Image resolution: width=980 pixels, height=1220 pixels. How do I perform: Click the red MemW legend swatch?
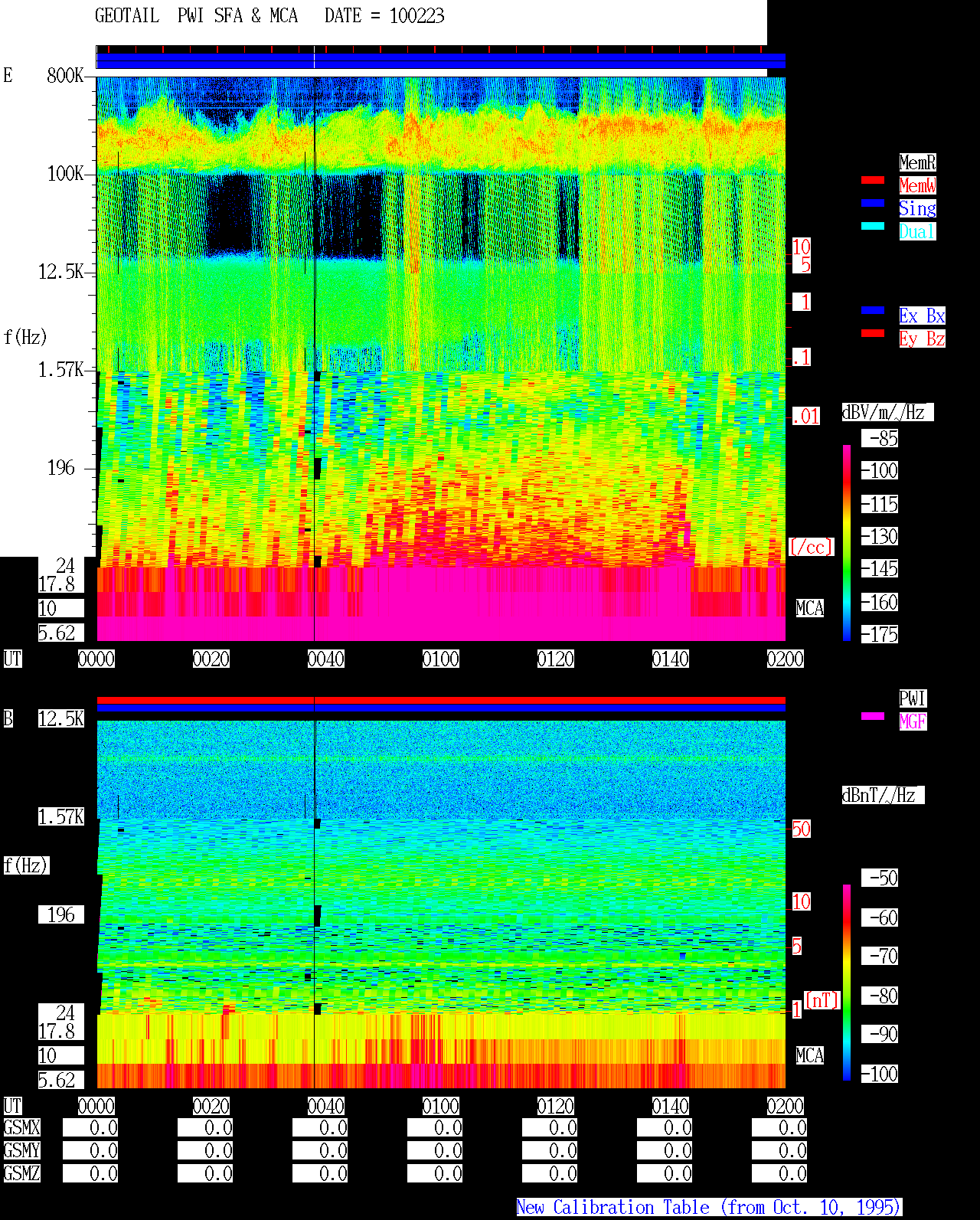873,180
